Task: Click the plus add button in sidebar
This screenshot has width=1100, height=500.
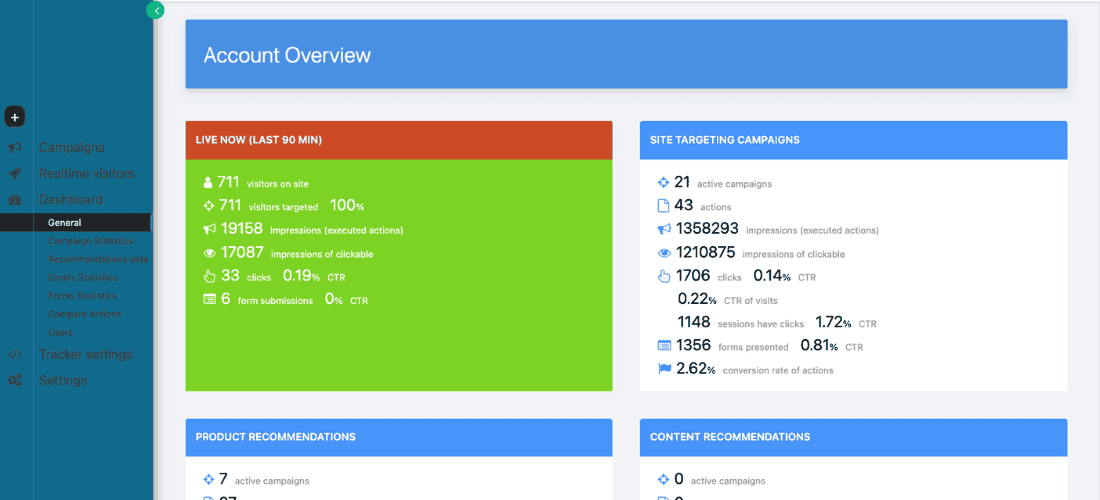Action: coord(15,117)
